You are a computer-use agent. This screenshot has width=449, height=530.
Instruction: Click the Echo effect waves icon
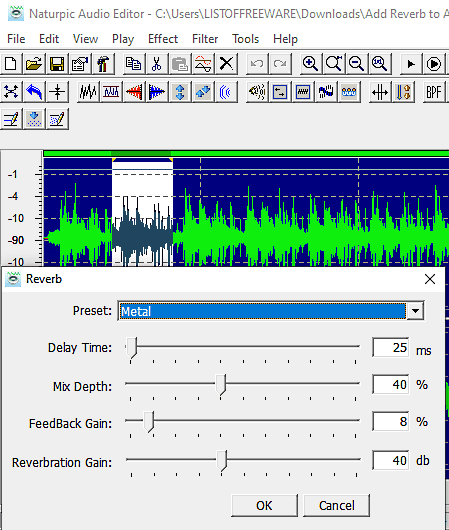click(x=226, y=92)
